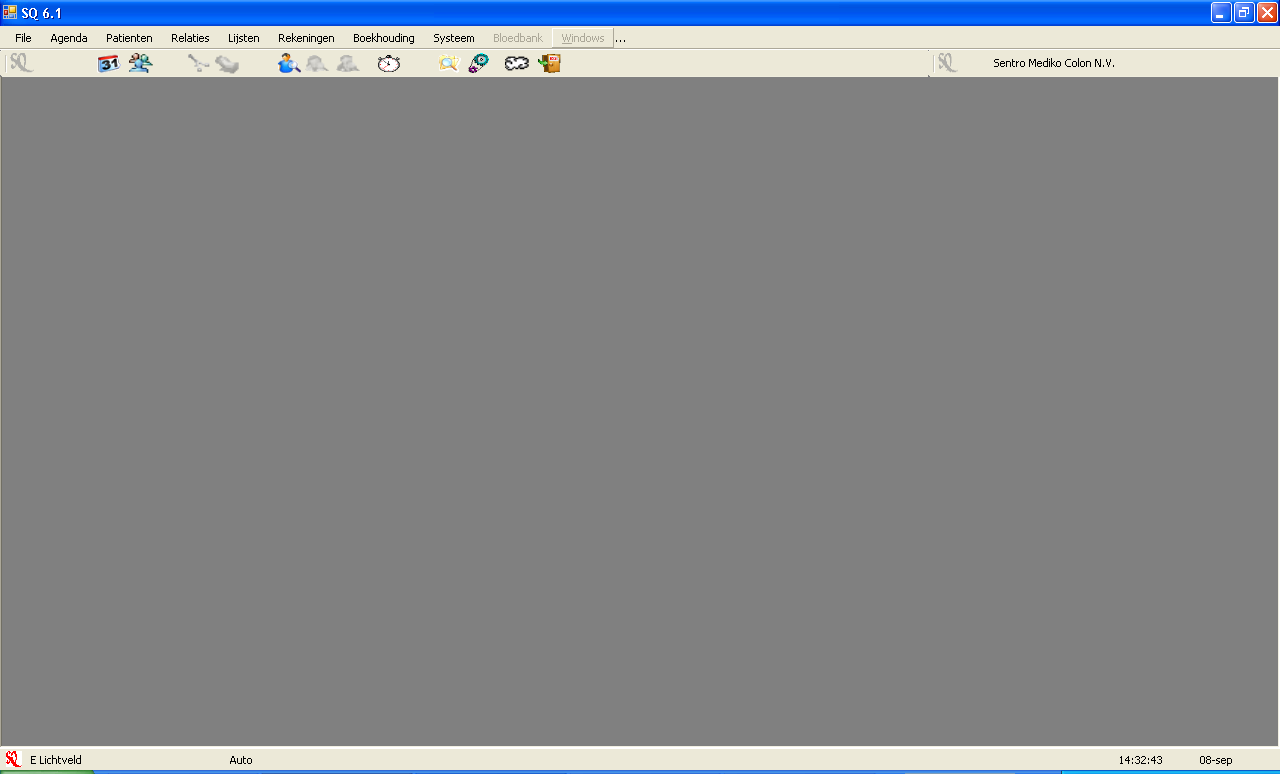Viewport: 1280px width, 774px height.
Task: Click the SQ logo at the toolbar start
Action: click(21, 64)
